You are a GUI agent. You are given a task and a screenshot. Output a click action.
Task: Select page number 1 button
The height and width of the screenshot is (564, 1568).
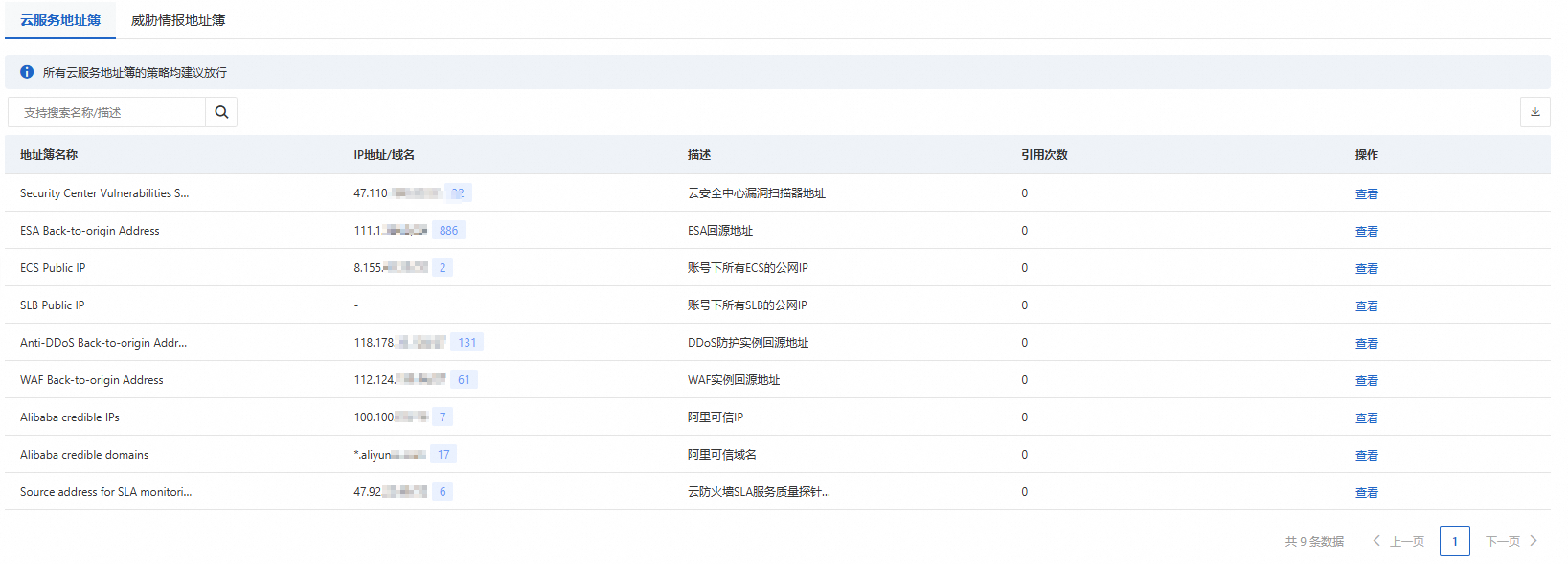pos(1454,541)
